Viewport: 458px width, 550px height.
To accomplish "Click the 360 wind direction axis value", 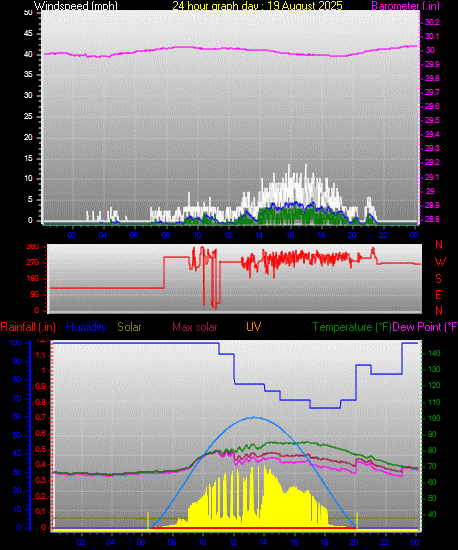I will pyautogui.click(x=33, y=247).
